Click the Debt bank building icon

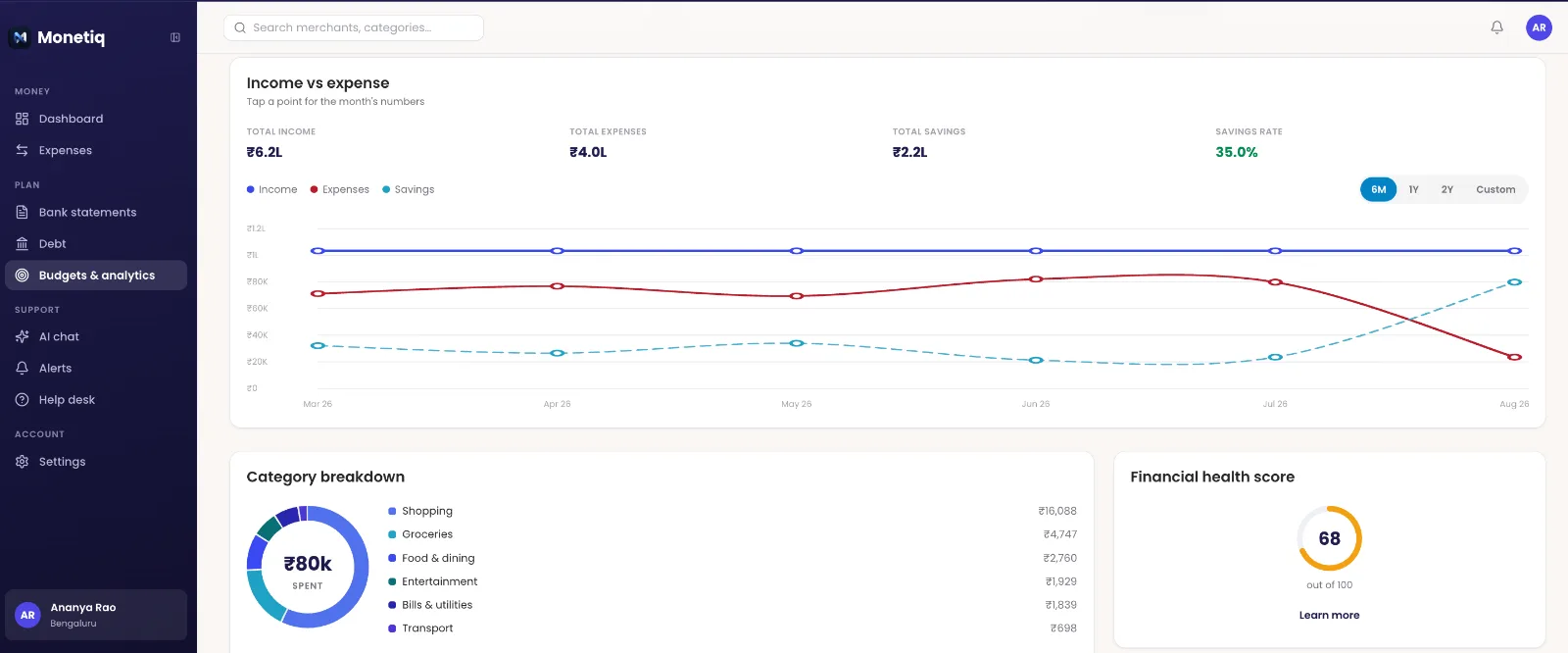[22, 243]
